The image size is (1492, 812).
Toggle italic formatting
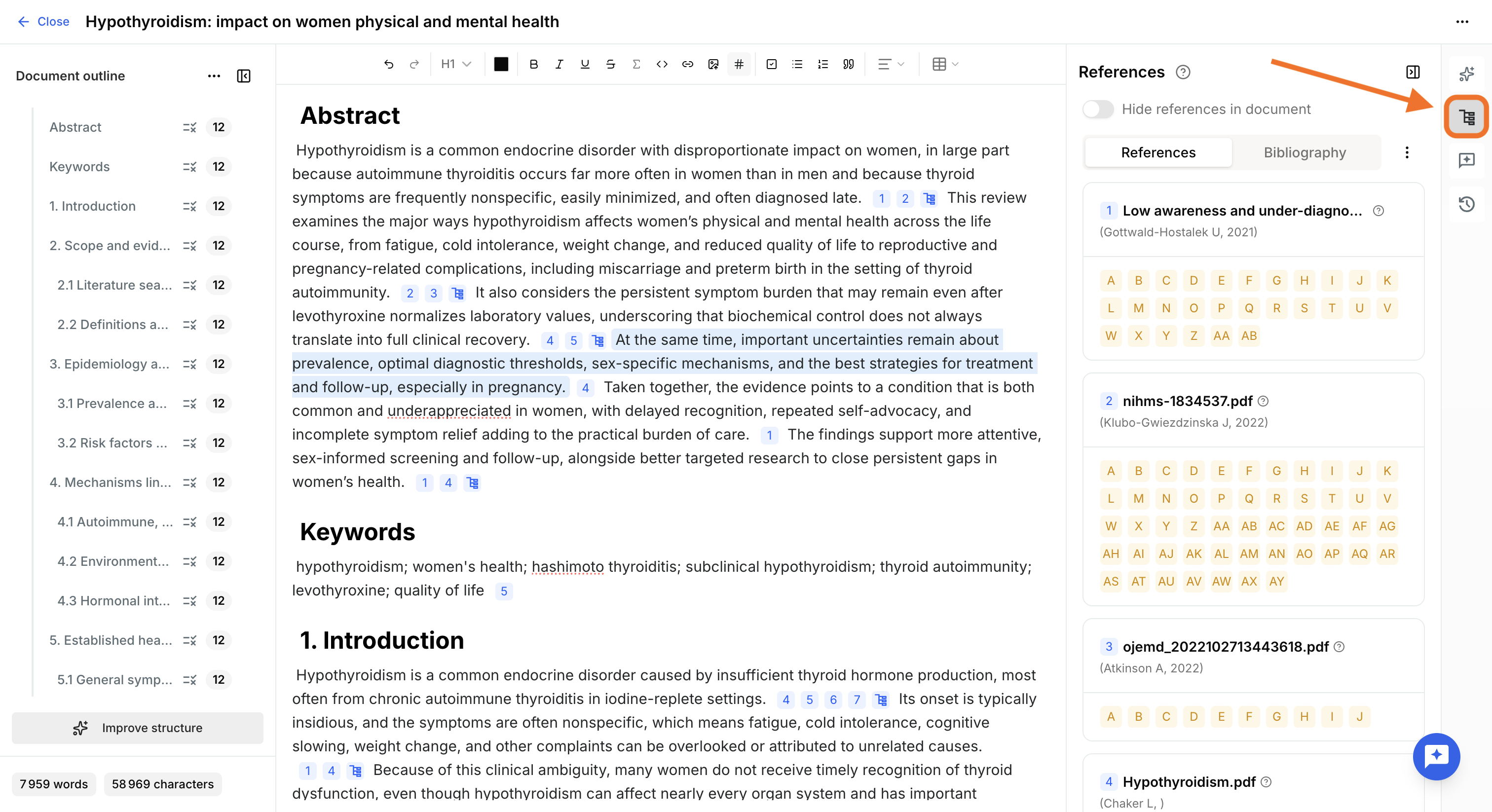pos(559,64)
